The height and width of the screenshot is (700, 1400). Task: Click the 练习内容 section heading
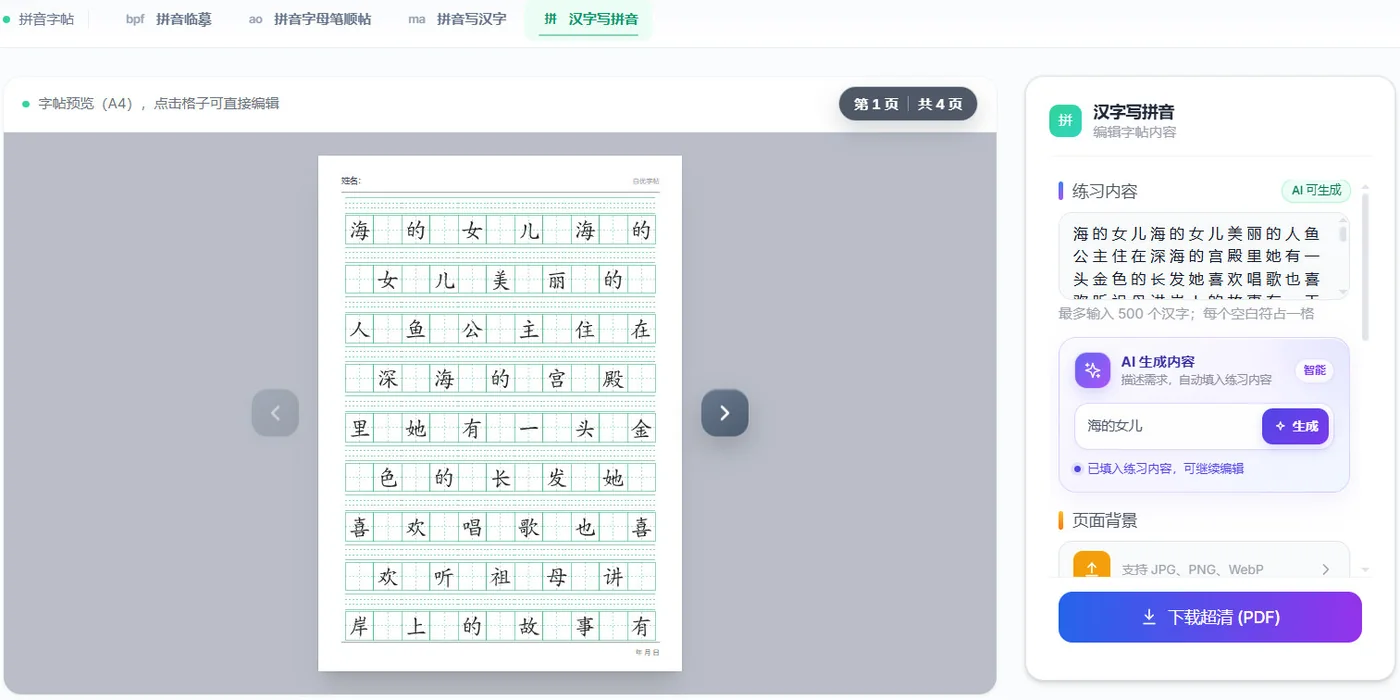[1105, 191]
